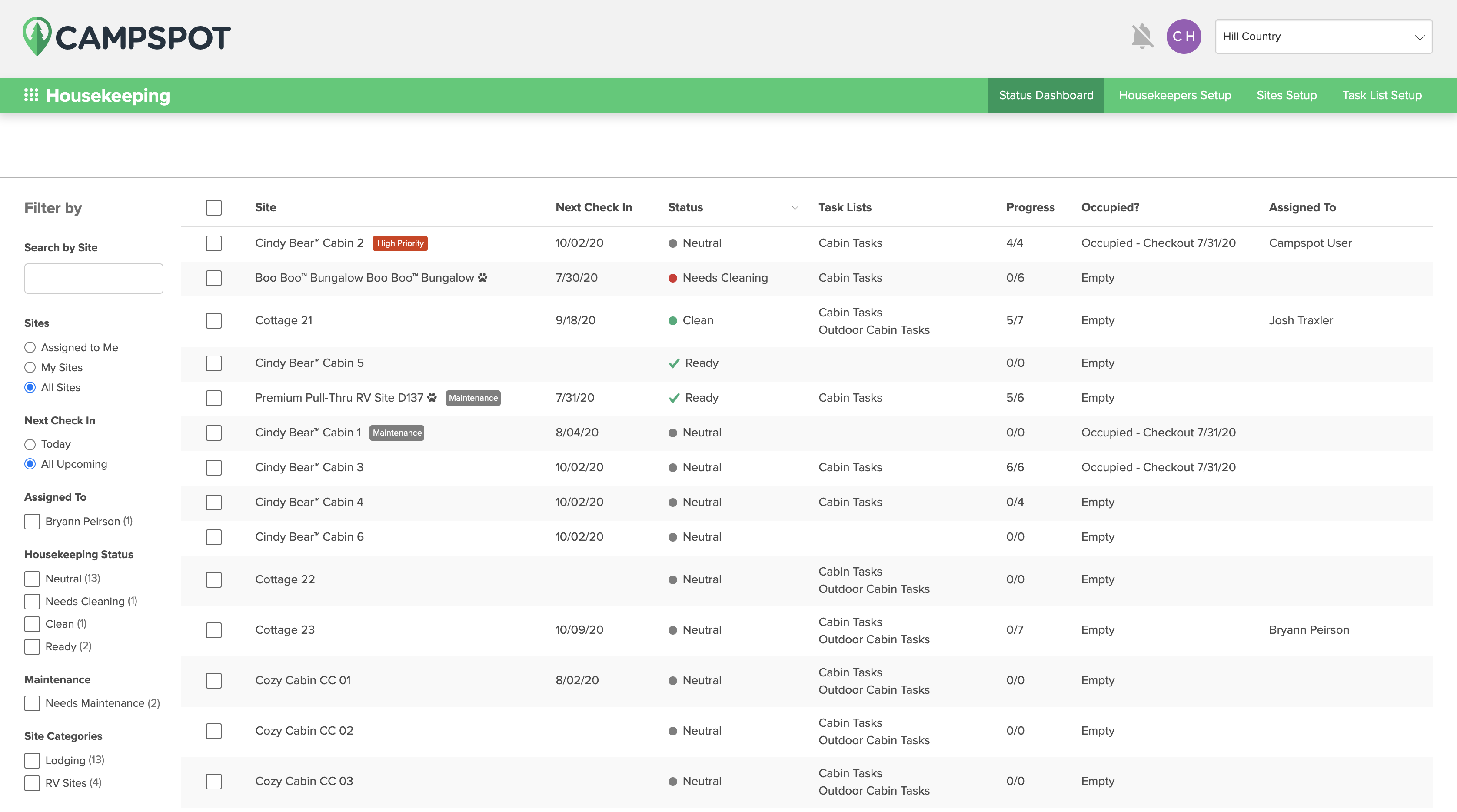Click the Campspot logo
Screen dimensions: 1457x812
point(126,37)
